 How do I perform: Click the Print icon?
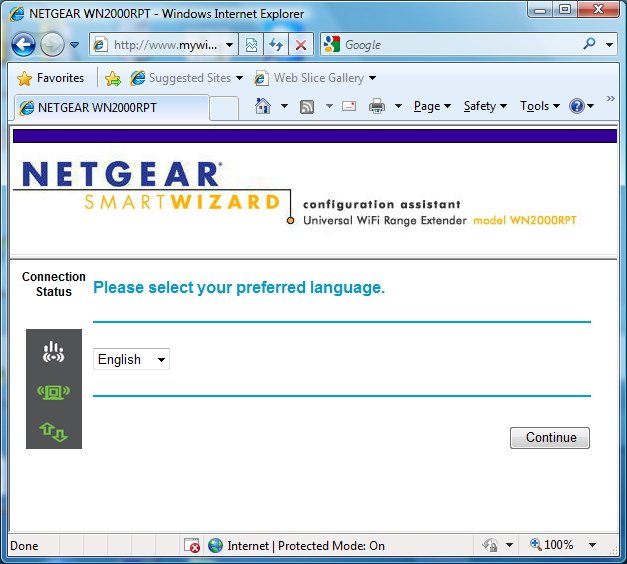tap(377, 106)
